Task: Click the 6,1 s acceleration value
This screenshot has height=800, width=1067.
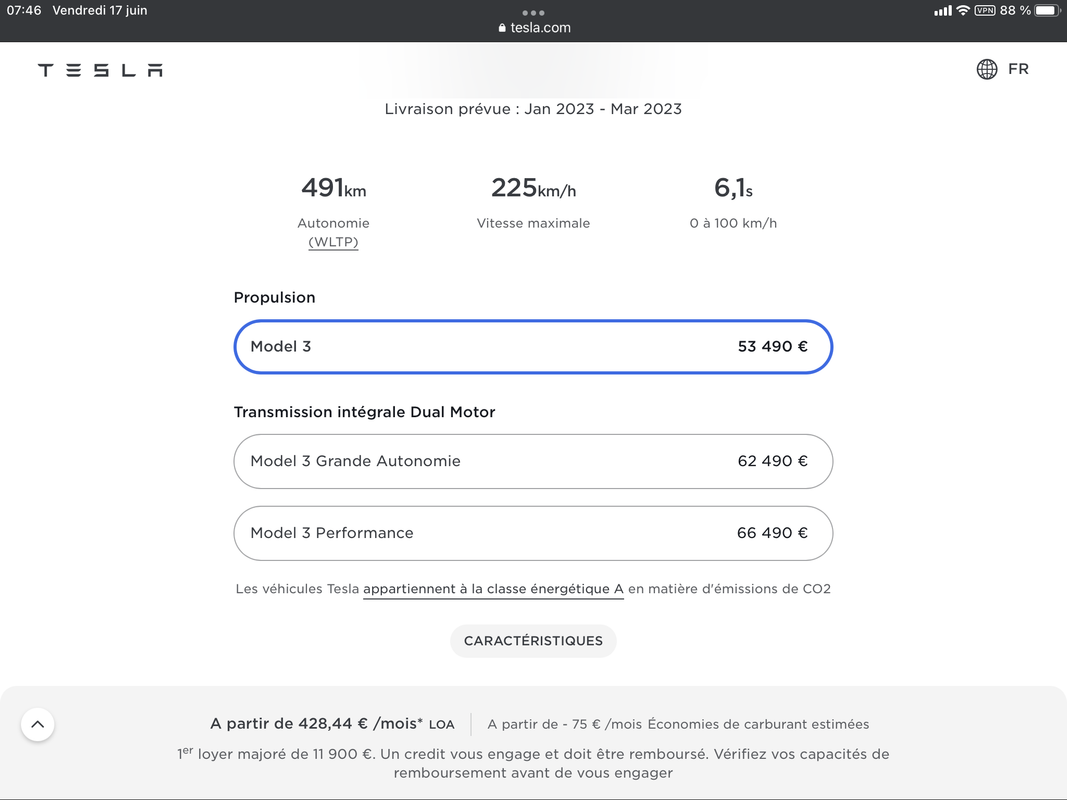Action: coord(733,188)
